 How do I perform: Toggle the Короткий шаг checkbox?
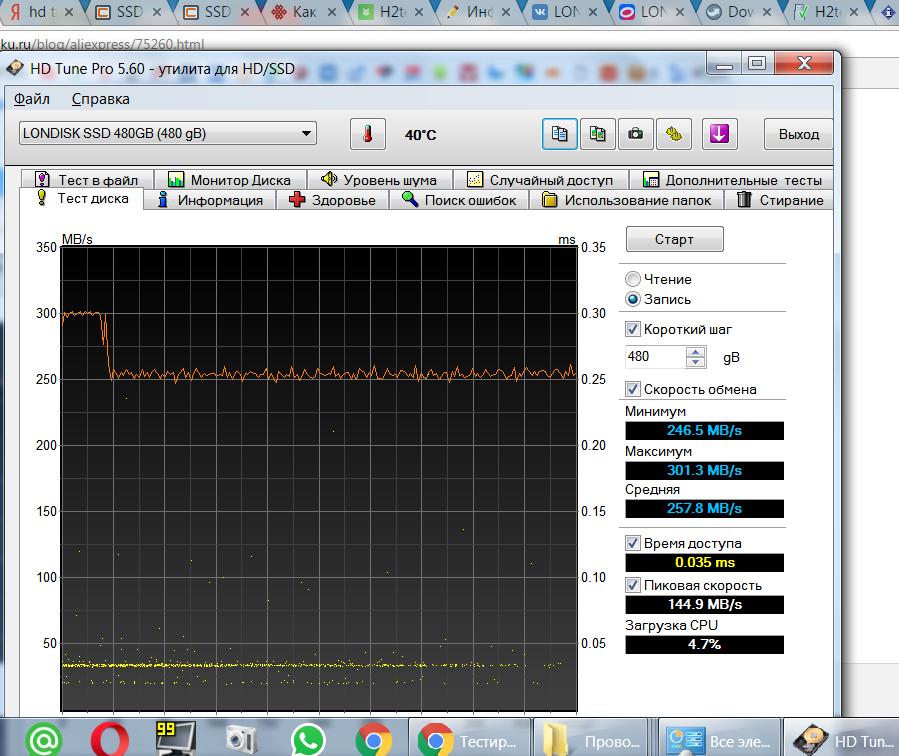click(632, 329)
